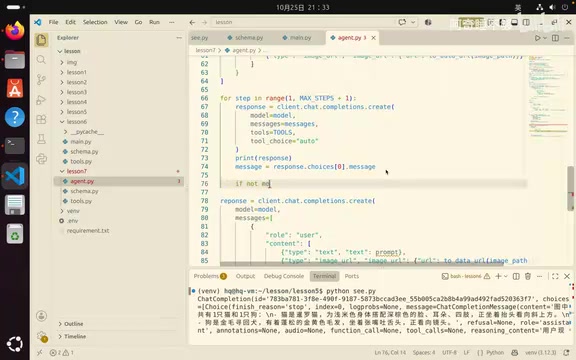Split the editor right
Image resolution: width=576 pixels, height=360 pixels.
click(x=555, y=38)
